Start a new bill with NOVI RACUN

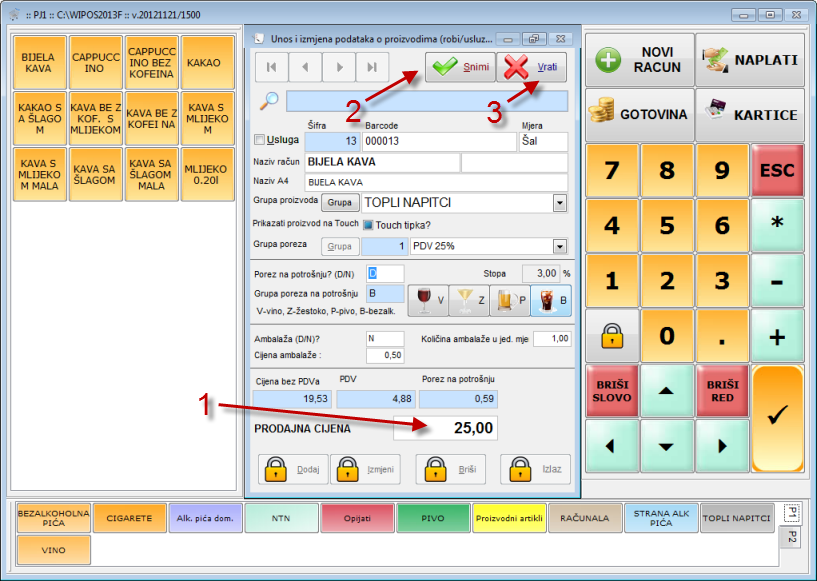click(x=638, y=60)
